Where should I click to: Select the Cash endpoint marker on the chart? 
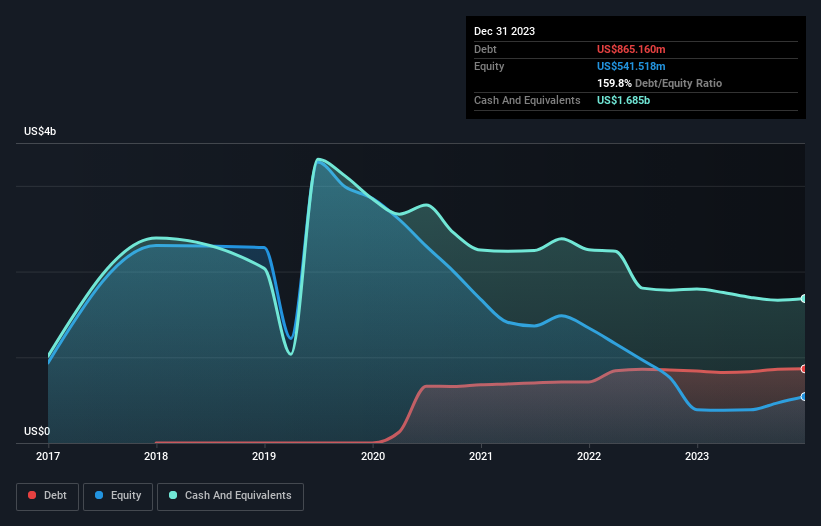[x=804, y=298]
